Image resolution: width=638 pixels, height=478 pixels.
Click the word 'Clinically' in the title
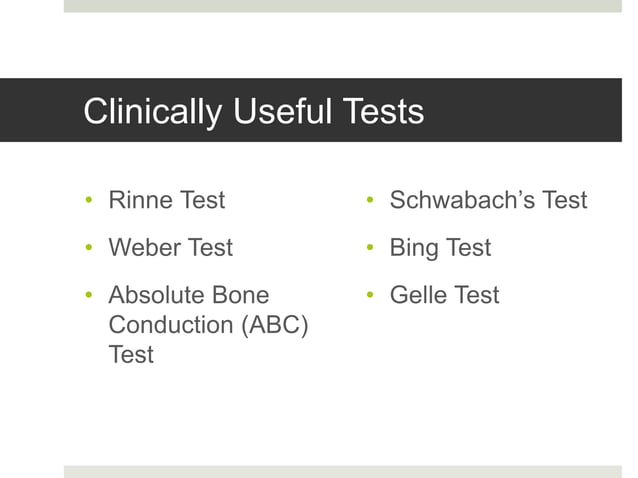153,112
